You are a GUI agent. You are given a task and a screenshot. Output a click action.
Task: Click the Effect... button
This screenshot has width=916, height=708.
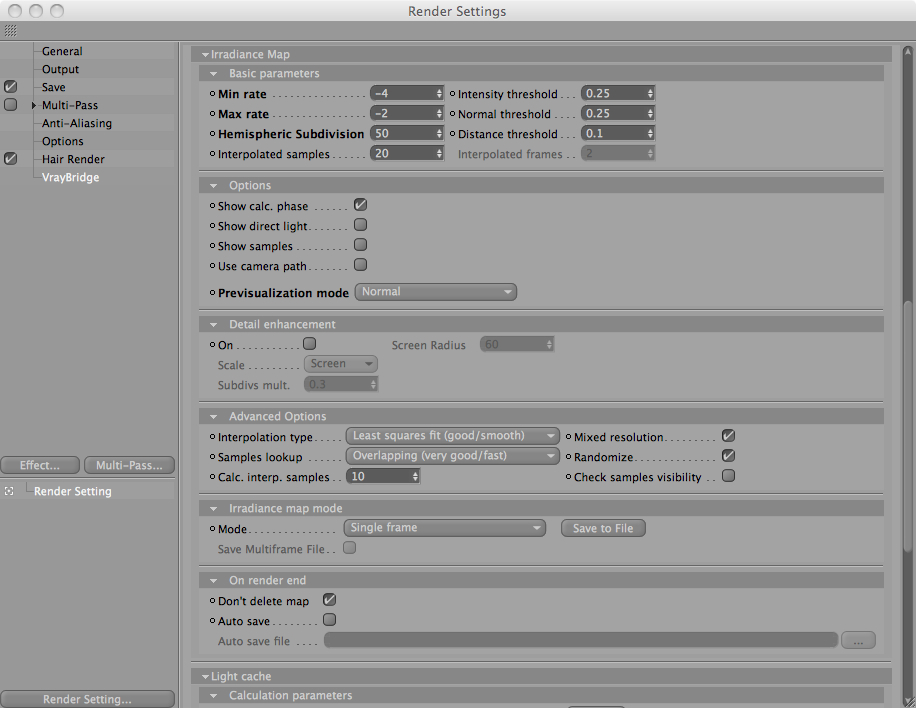[40, 465]
